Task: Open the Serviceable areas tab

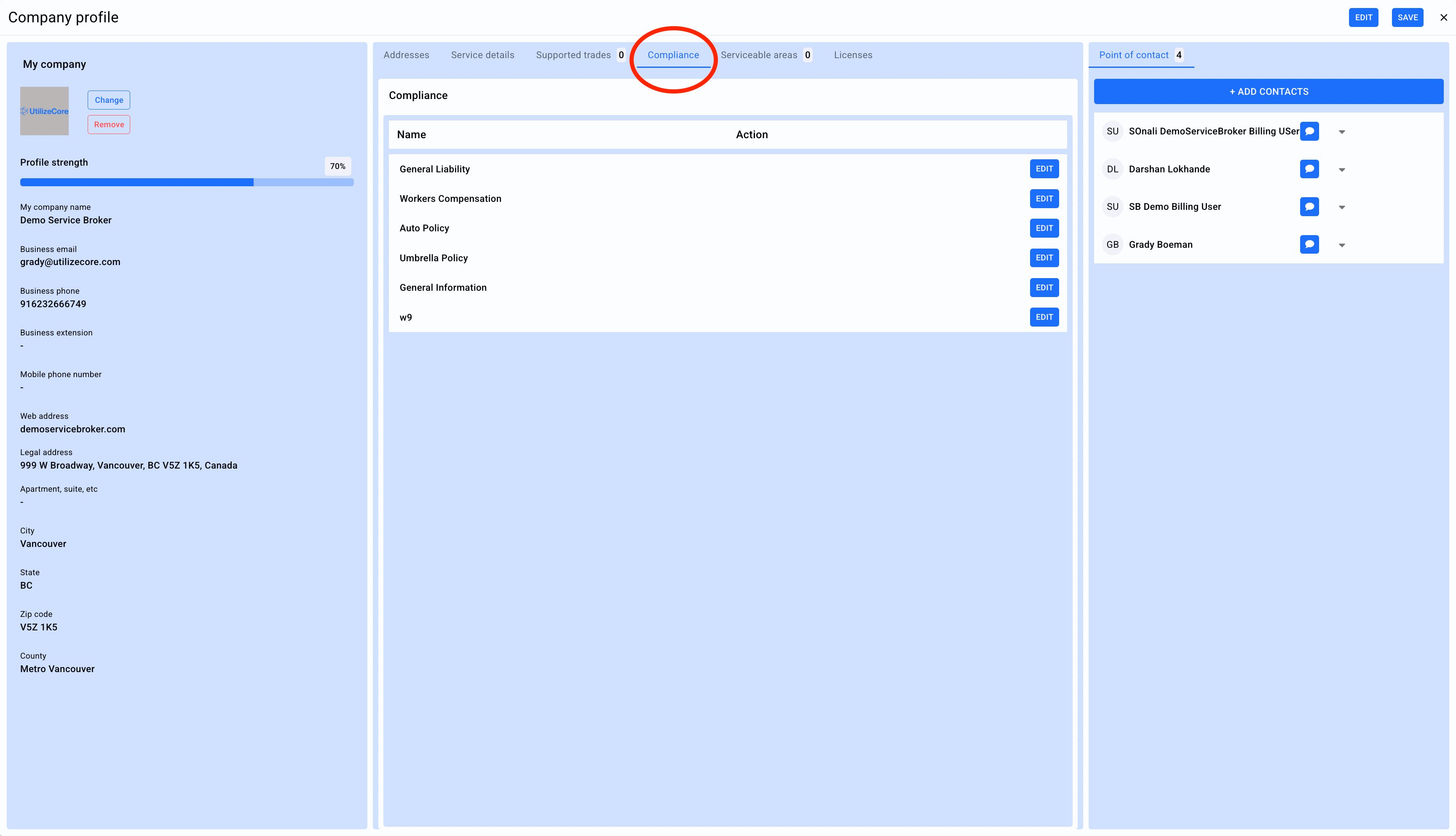Action: tap(759, 55)
